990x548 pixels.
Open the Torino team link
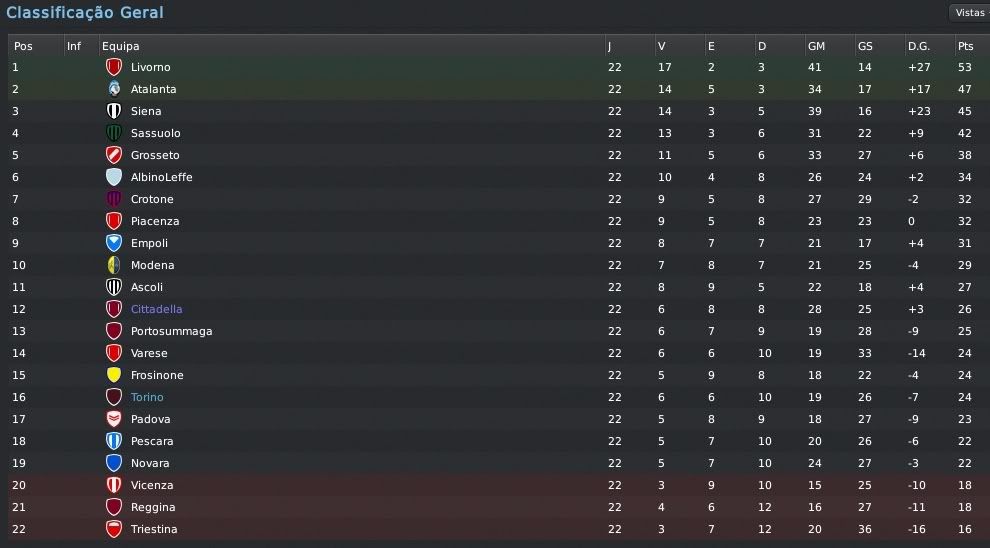pos(147,397)
